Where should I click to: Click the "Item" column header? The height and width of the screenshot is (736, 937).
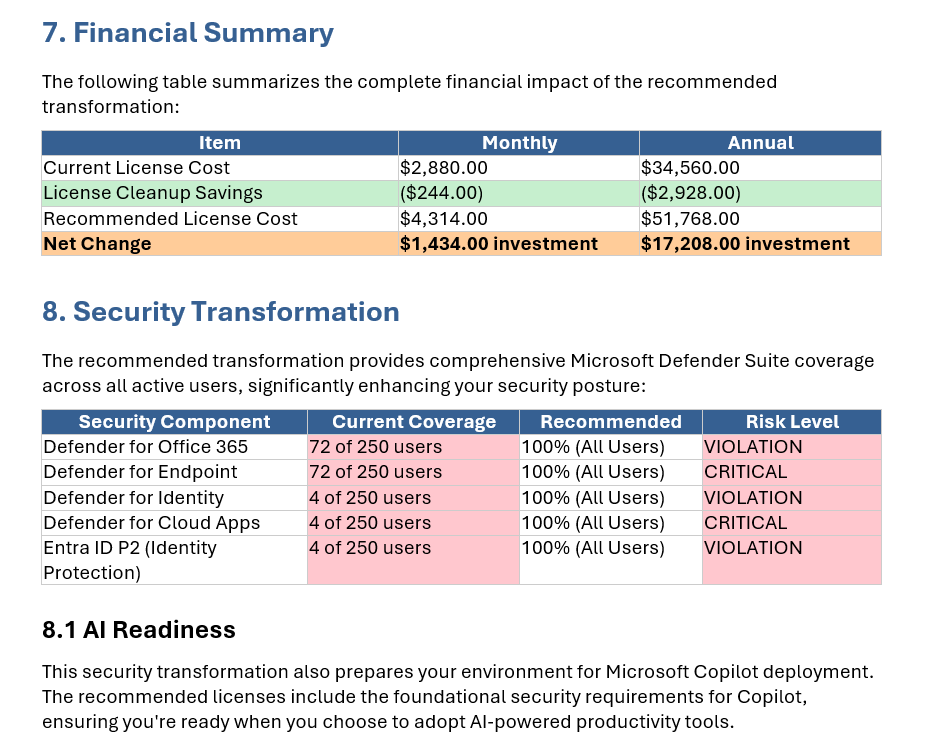click(218, 142)
